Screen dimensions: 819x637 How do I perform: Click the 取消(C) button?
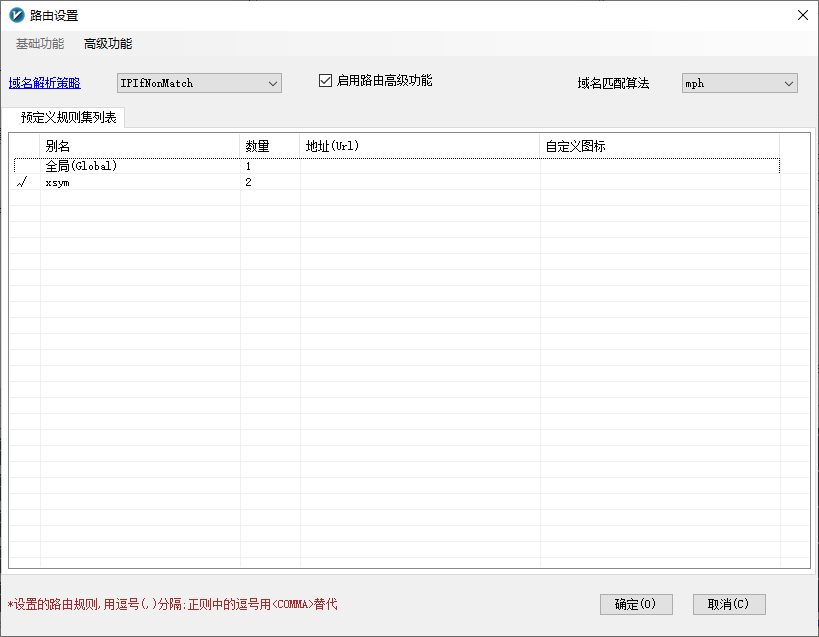coord(729,604)
